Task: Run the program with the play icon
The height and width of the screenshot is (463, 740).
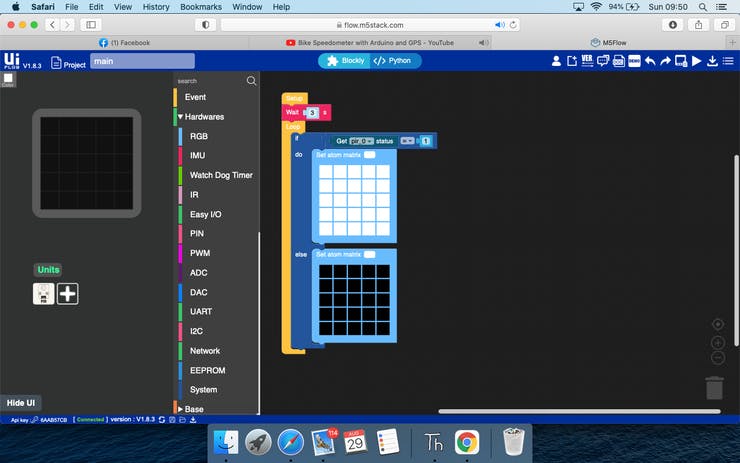Action: (697, 61)
